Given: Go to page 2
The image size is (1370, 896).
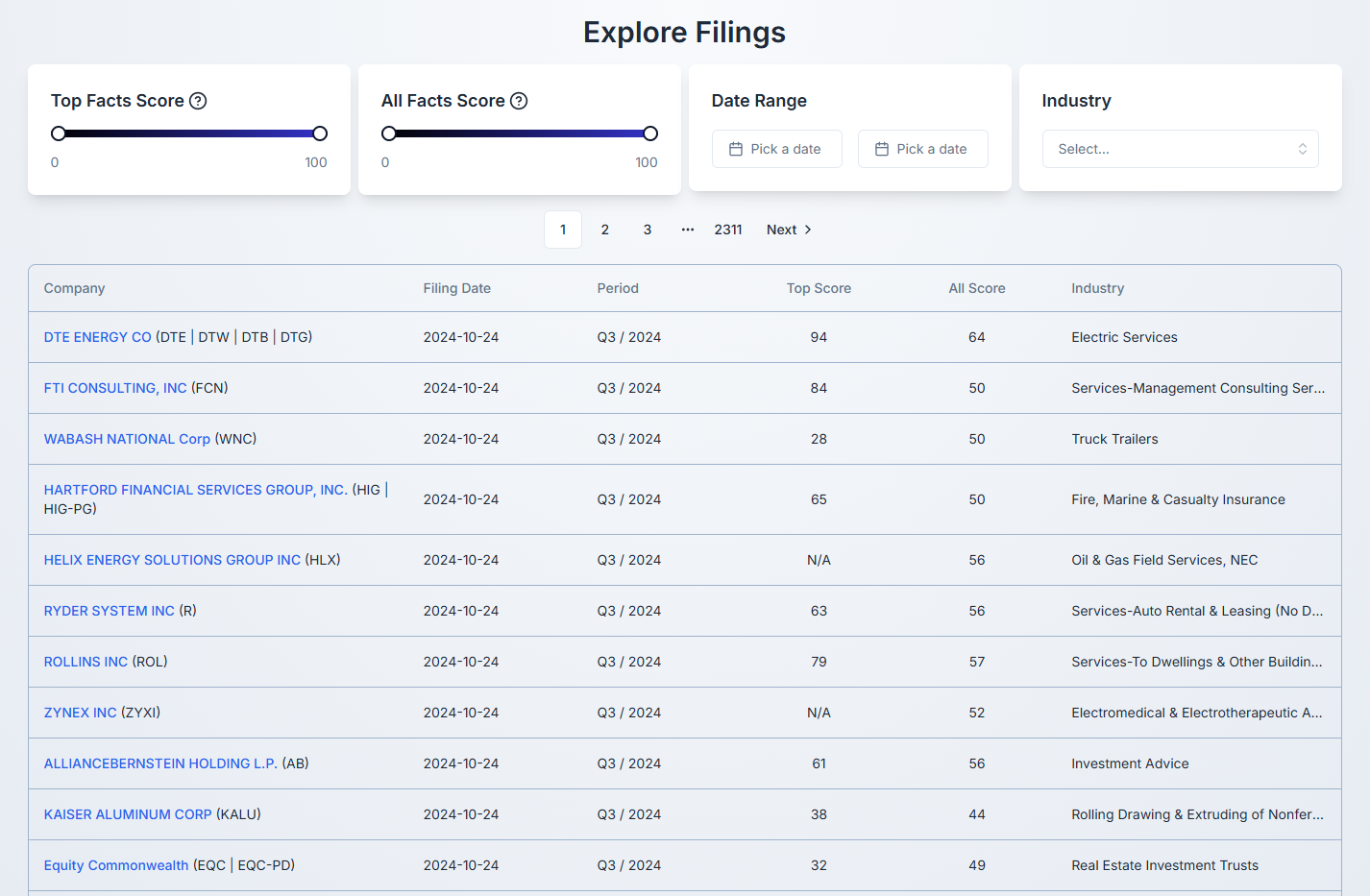Looking at the screenshot, I should point(605,230).
